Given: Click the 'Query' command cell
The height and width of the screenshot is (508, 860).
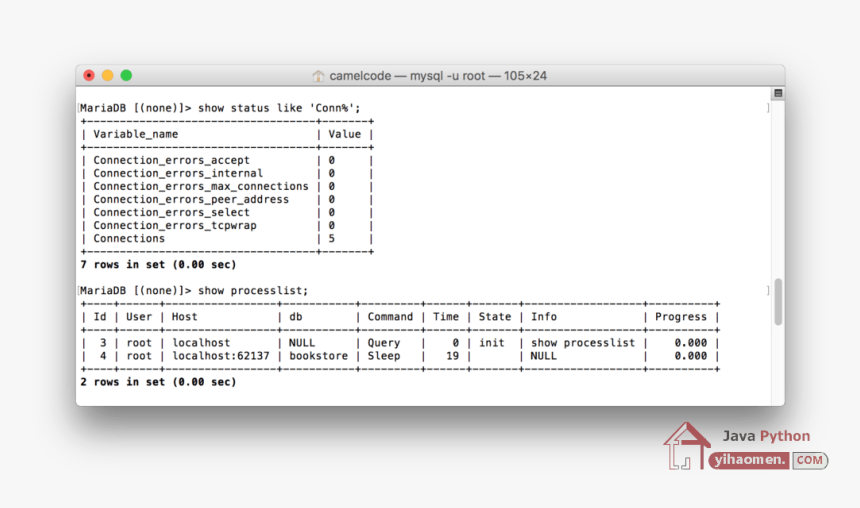Looking at the screenshot, I should pos(384,343).
